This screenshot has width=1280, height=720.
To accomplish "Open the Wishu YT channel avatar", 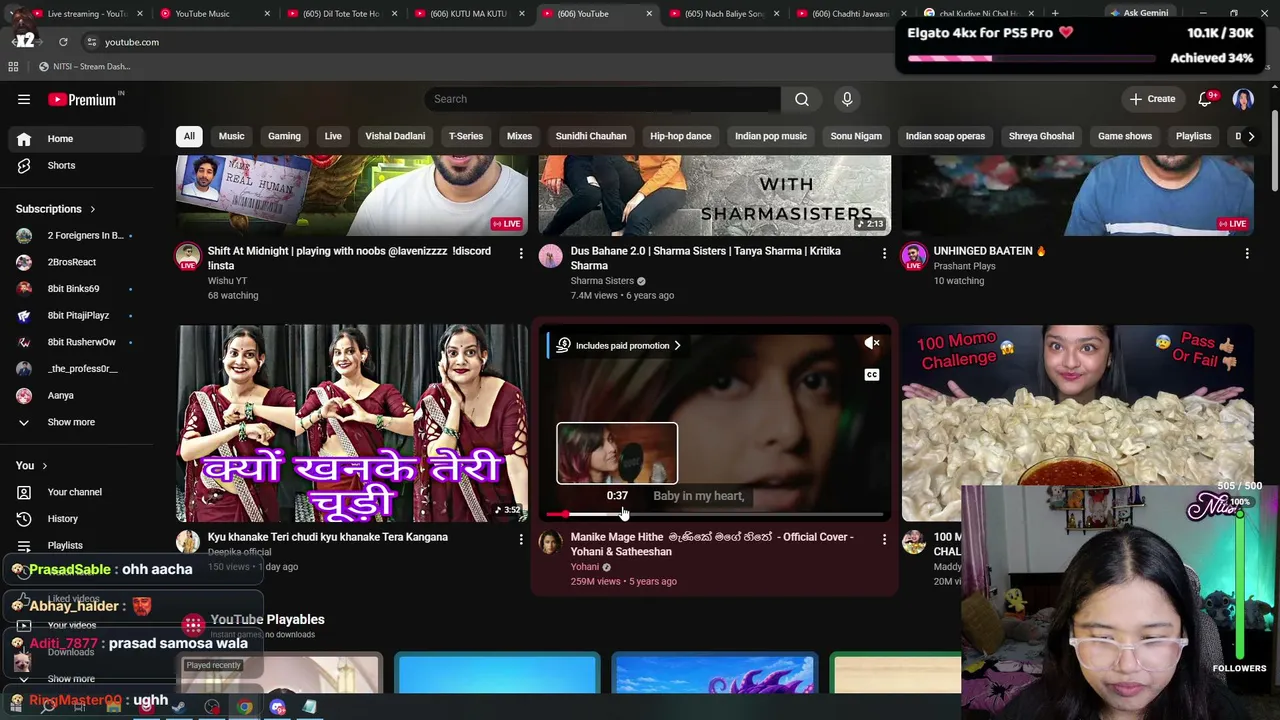I will (x=188, y=256).
